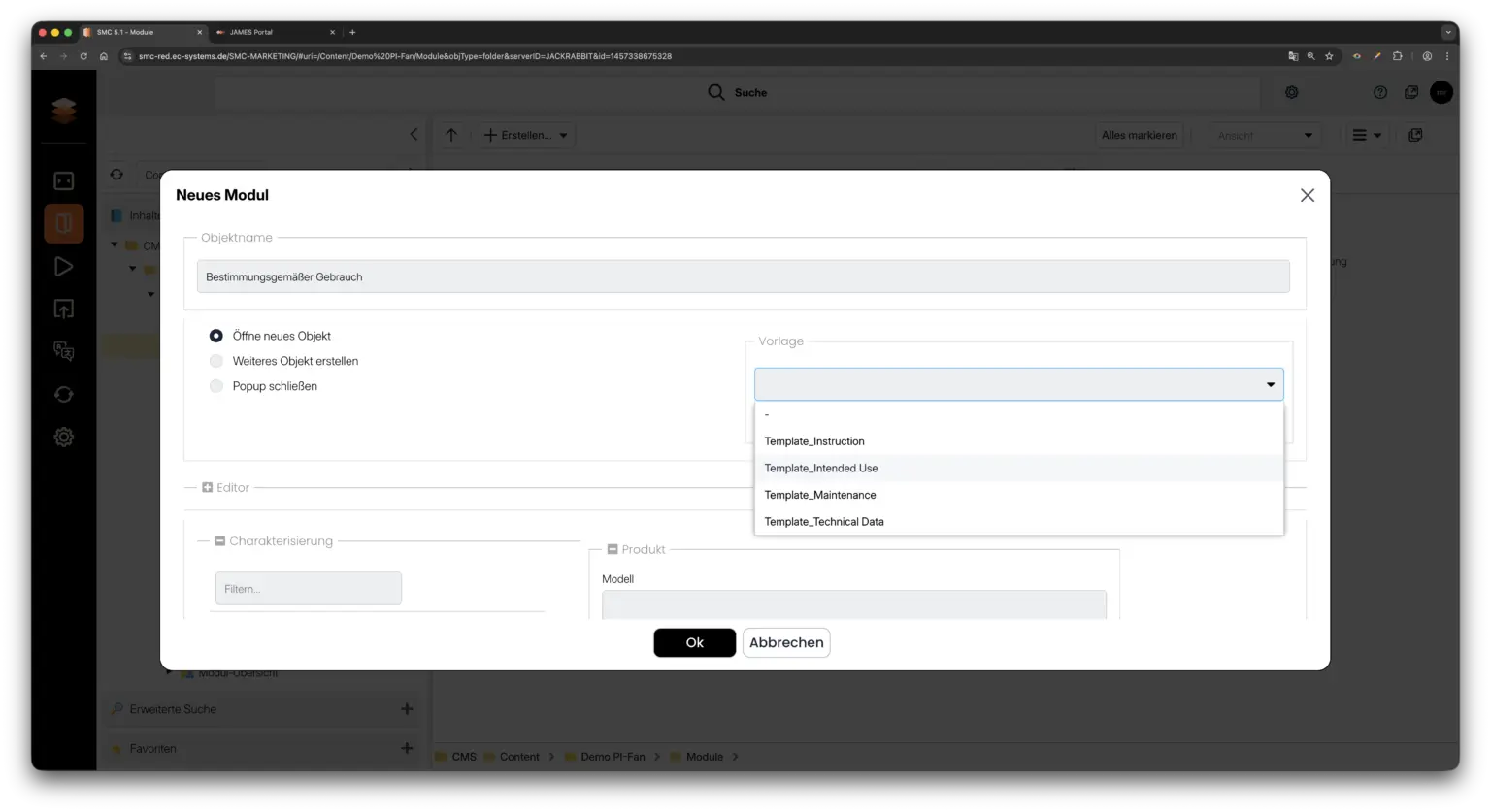This screenshot has width=1491, height=812.
Task: Click the export upload icon in sidebar
Action: point(63,309)
